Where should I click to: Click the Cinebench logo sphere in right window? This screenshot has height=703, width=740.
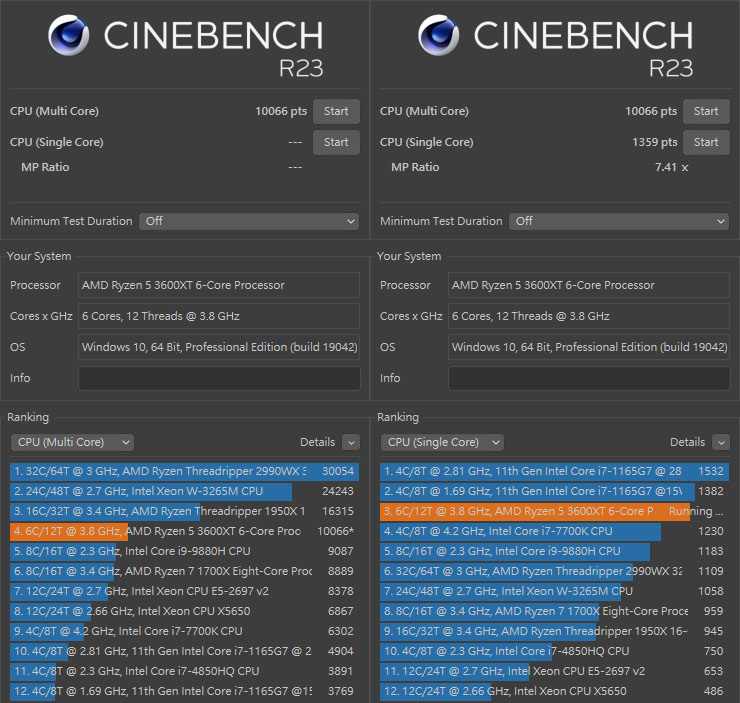[x=438, y=35]
